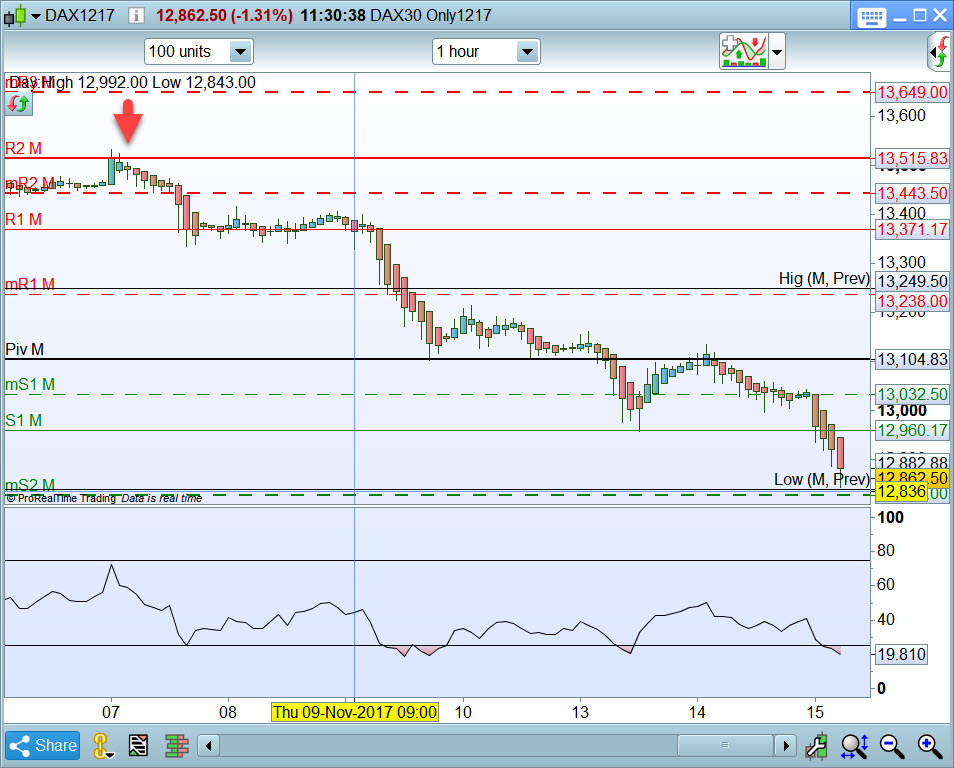Click the Hig (M, Prev) label
Viewport: 954px width, 768px height.
[824, 279]
